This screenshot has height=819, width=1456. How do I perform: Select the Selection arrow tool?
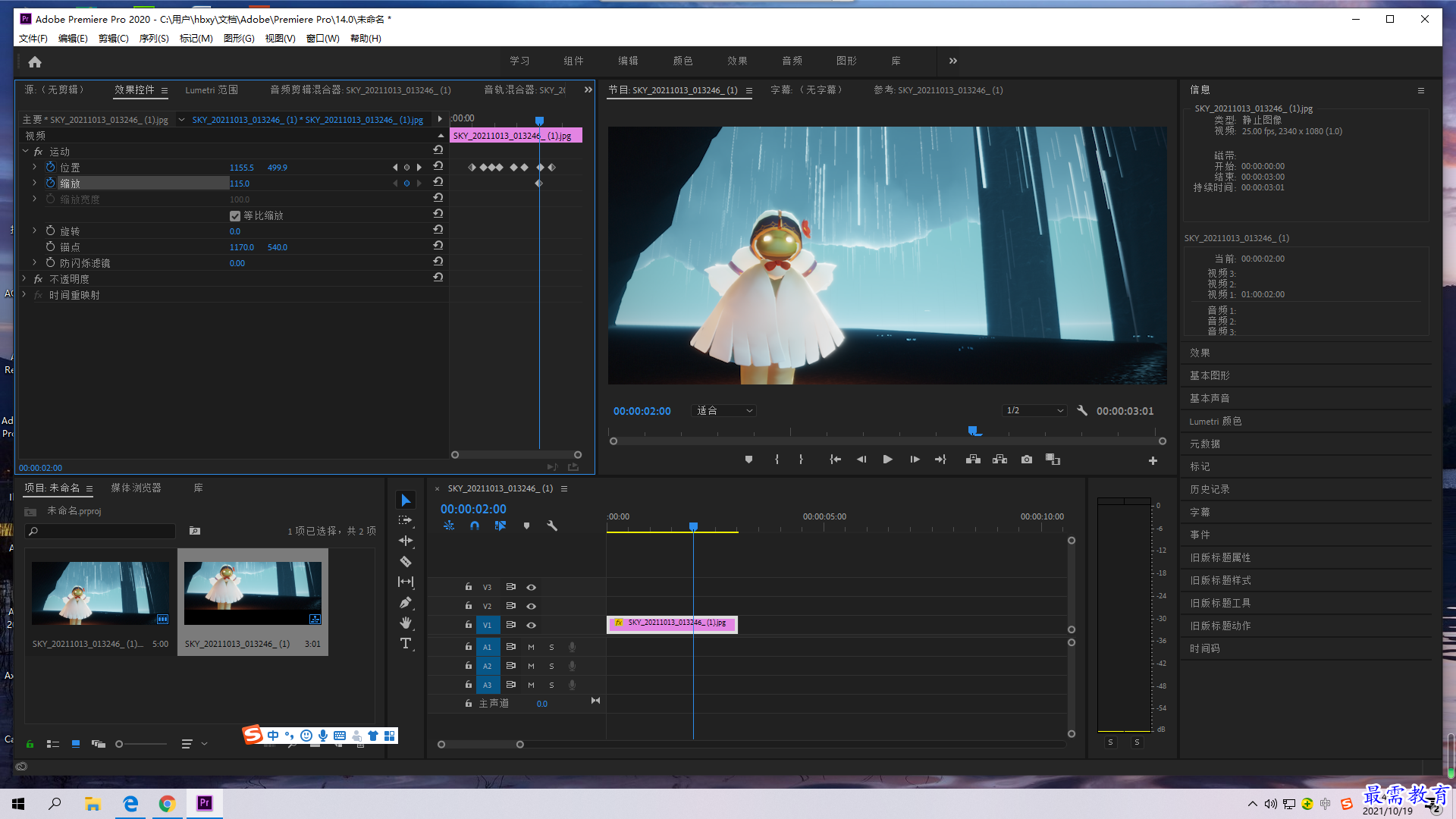[406, 500]
